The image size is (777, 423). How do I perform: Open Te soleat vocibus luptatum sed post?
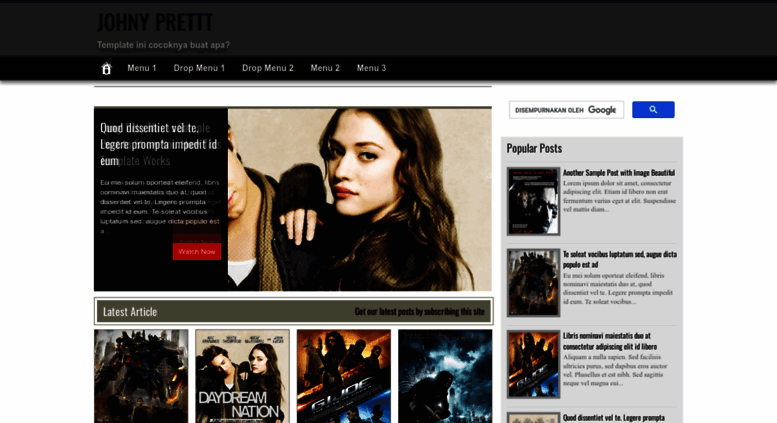pyautogui.click(x=619, y=259)
